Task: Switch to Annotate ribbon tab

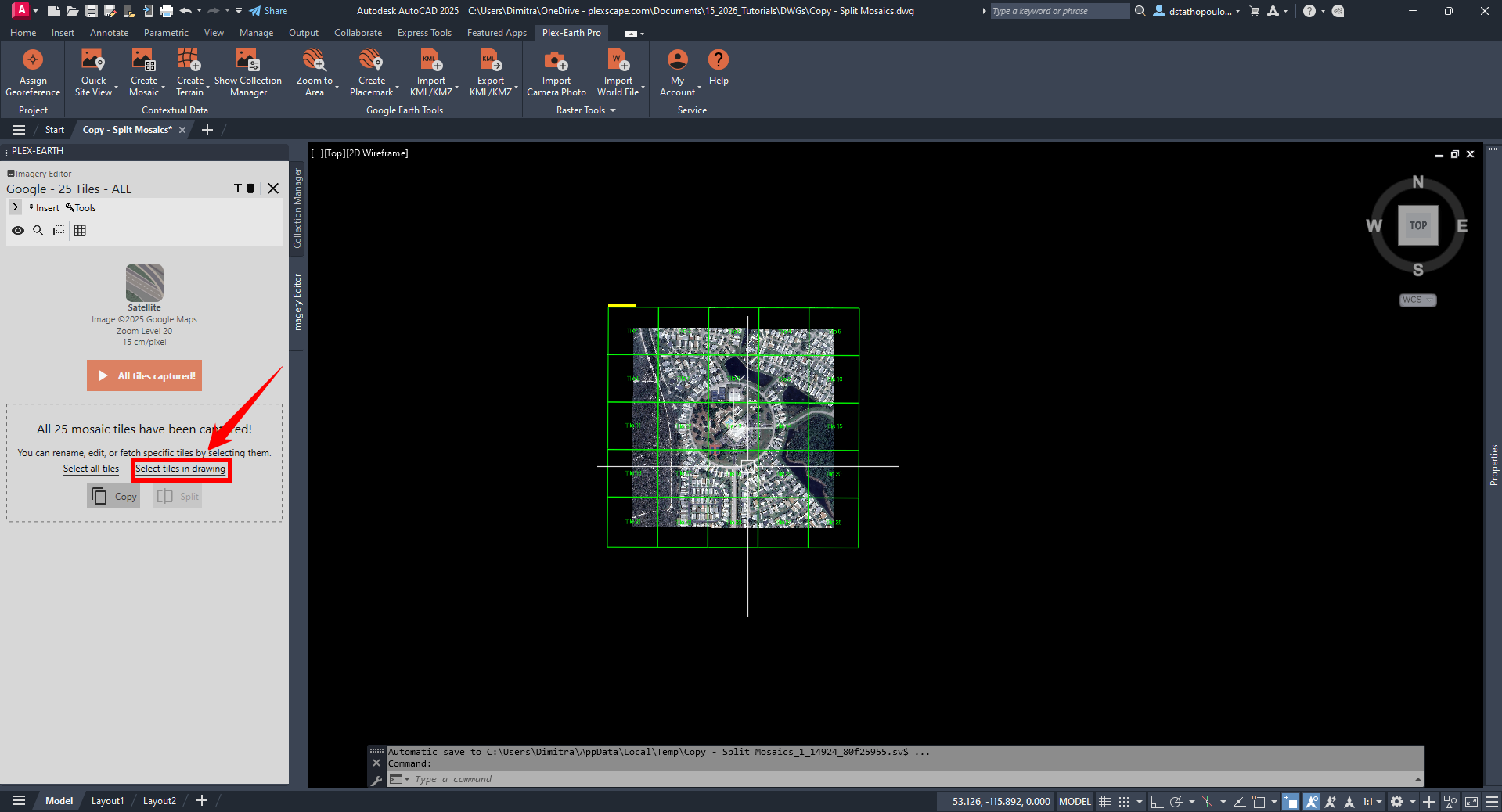Action: [109, 33]
